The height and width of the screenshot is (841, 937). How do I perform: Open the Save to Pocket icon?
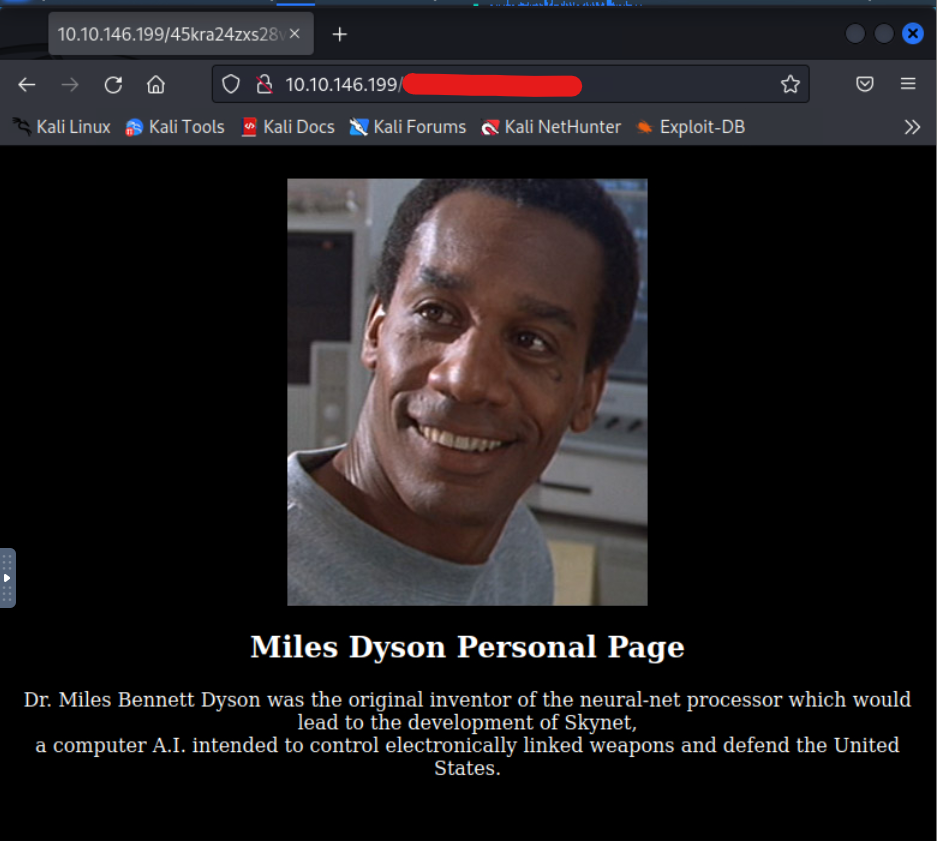[x=865, y=85]
